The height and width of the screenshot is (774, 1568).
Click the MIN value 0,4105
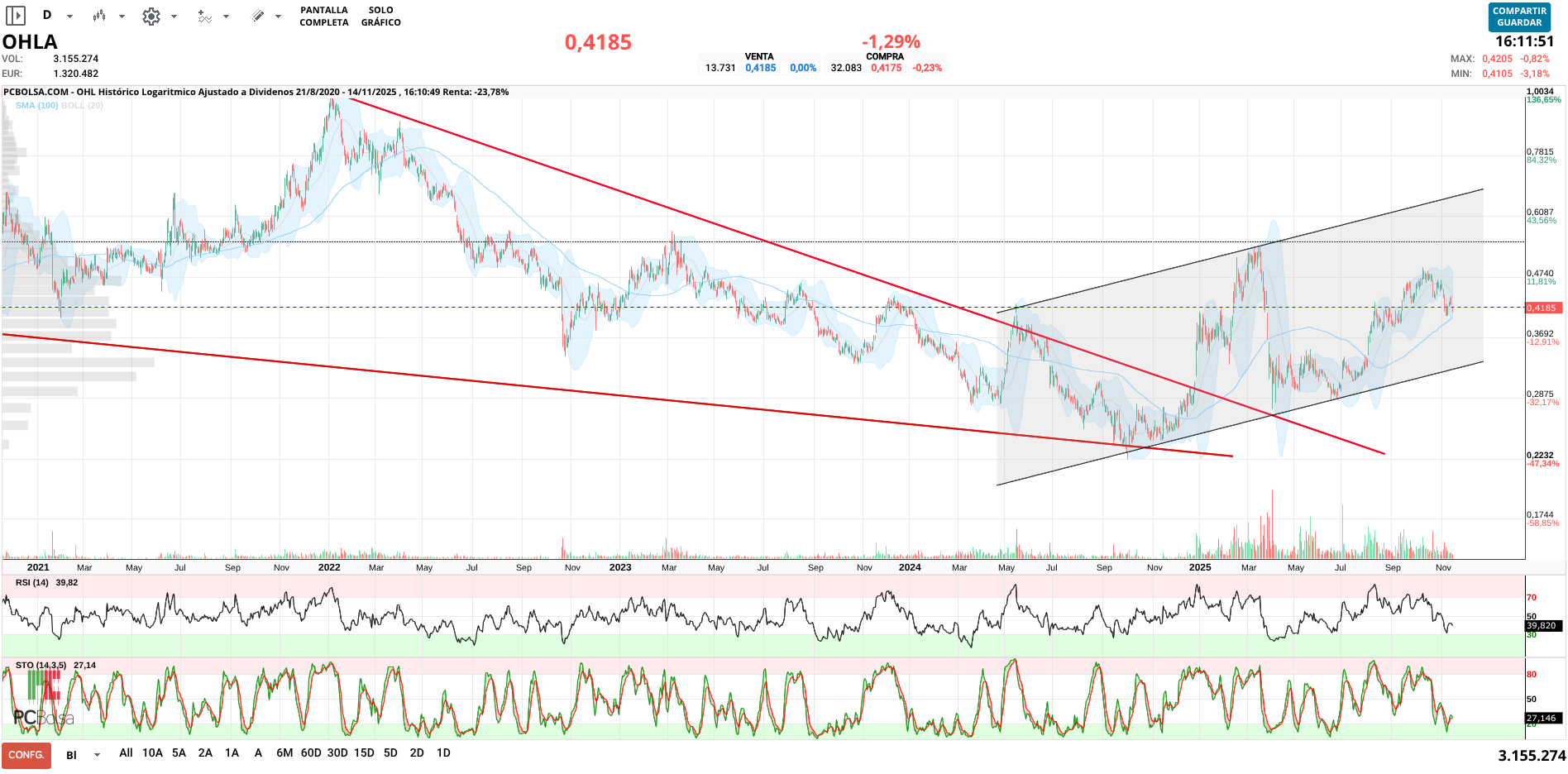[x=1497, y=74]
